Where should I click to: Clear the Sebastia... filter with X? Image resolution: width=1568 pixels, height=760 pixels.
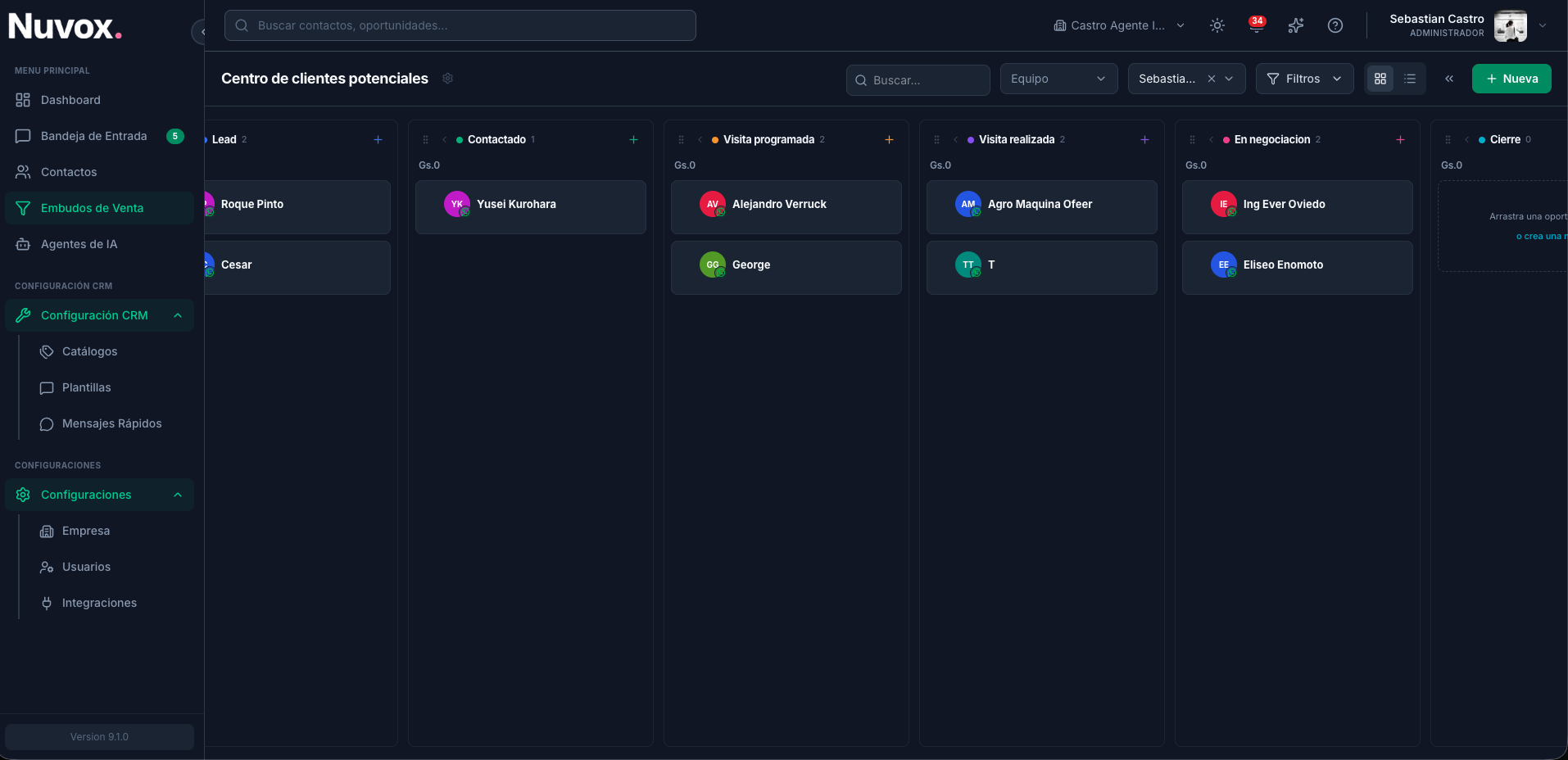(1211, 79)
